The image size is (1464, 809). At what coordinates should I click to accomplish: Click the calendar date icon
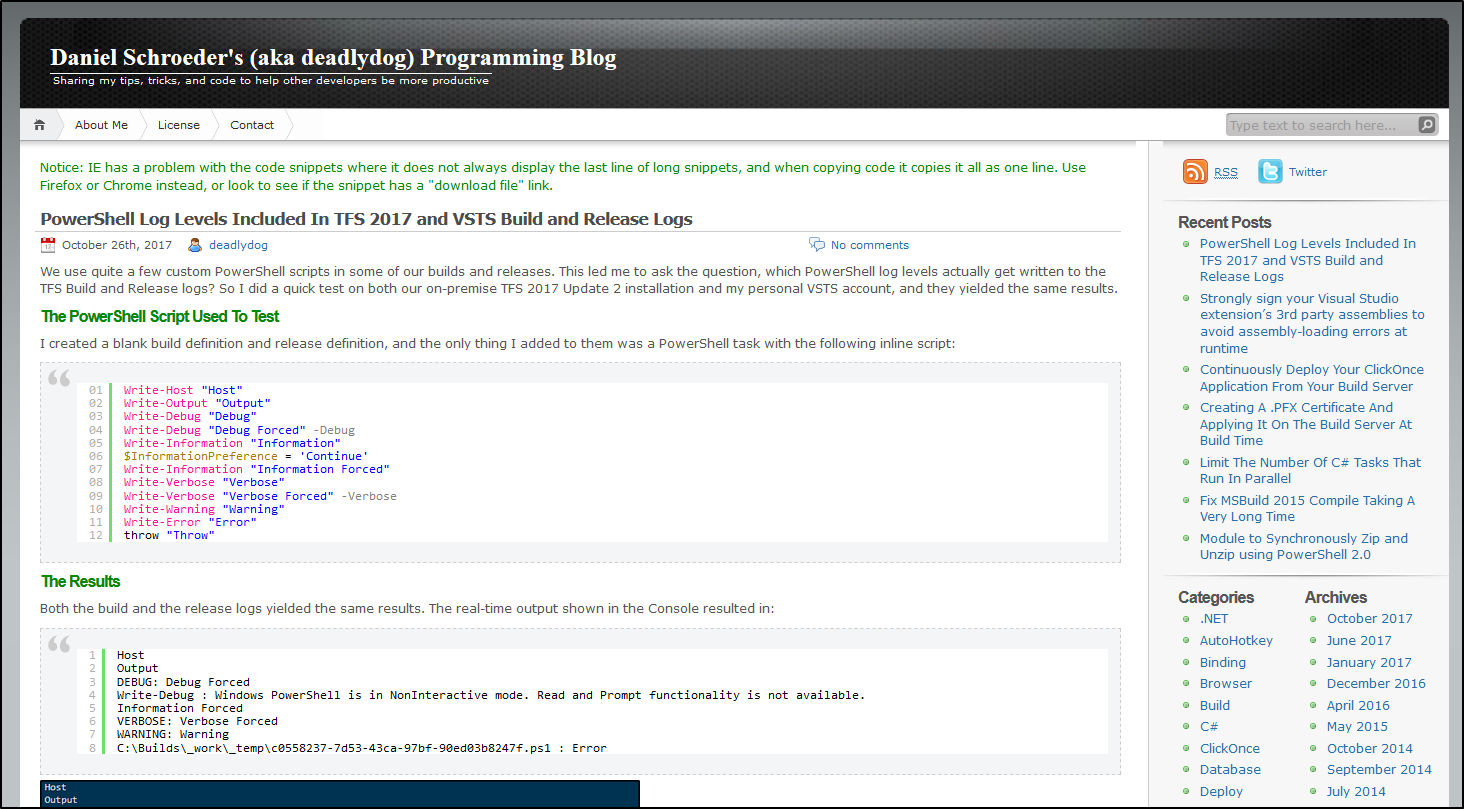(48, 245)
